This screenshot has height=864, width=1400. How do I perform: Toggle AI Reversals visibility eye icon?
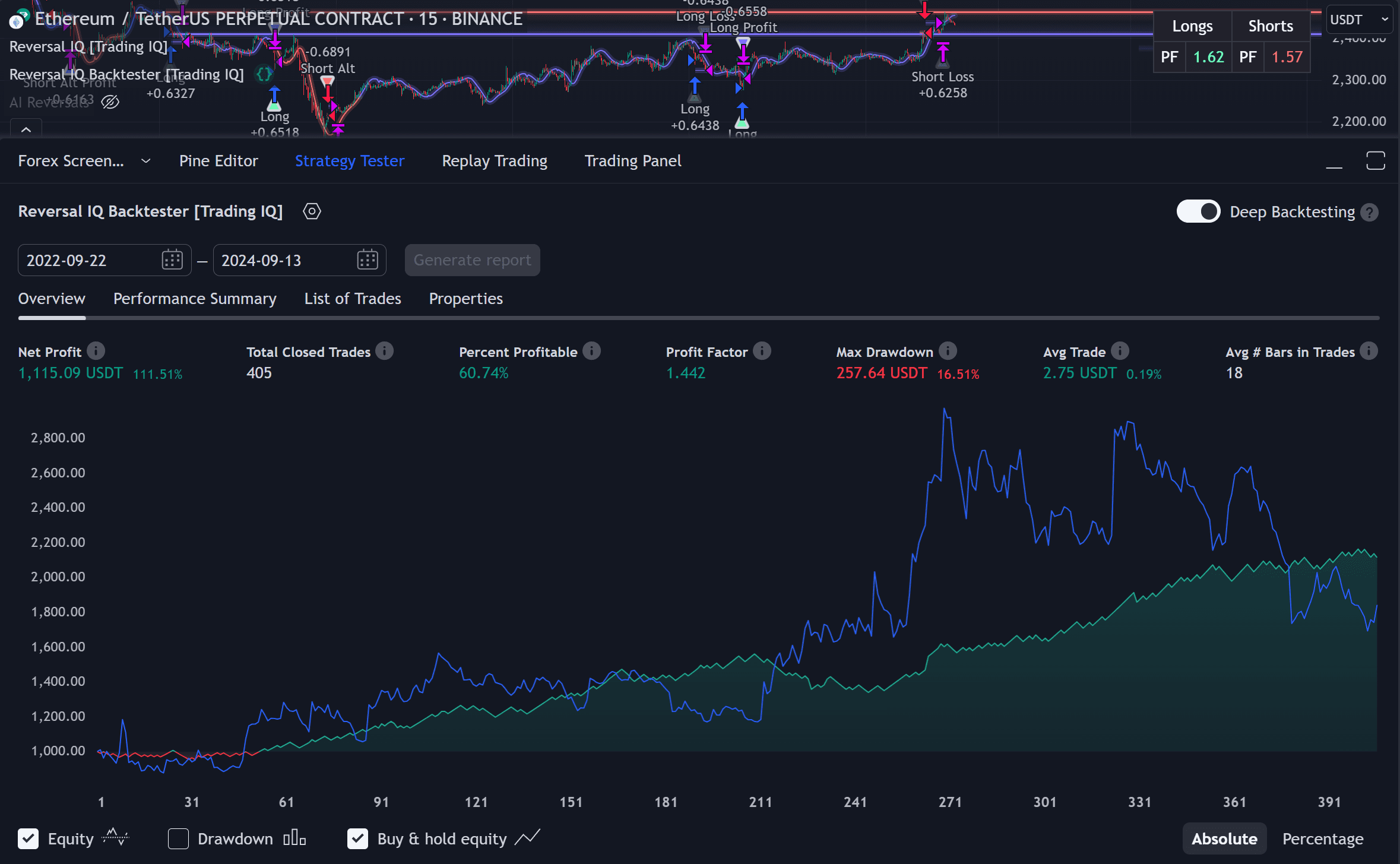coord(110,102)
